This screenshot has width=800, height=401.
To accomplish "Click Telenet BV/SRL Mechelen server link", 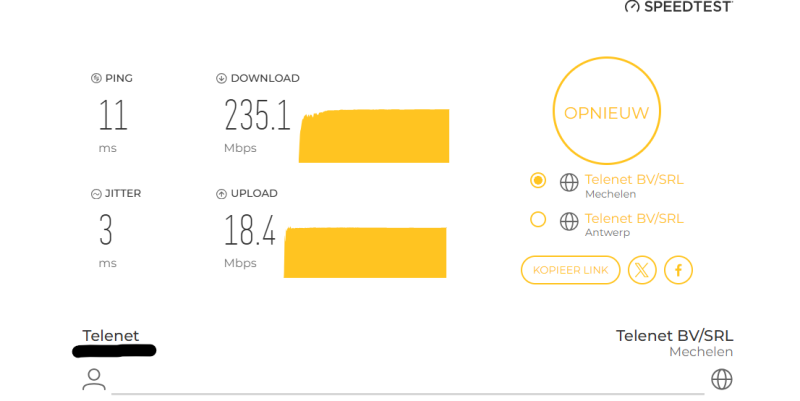I will pyautogui.click(x=634, y=180).
